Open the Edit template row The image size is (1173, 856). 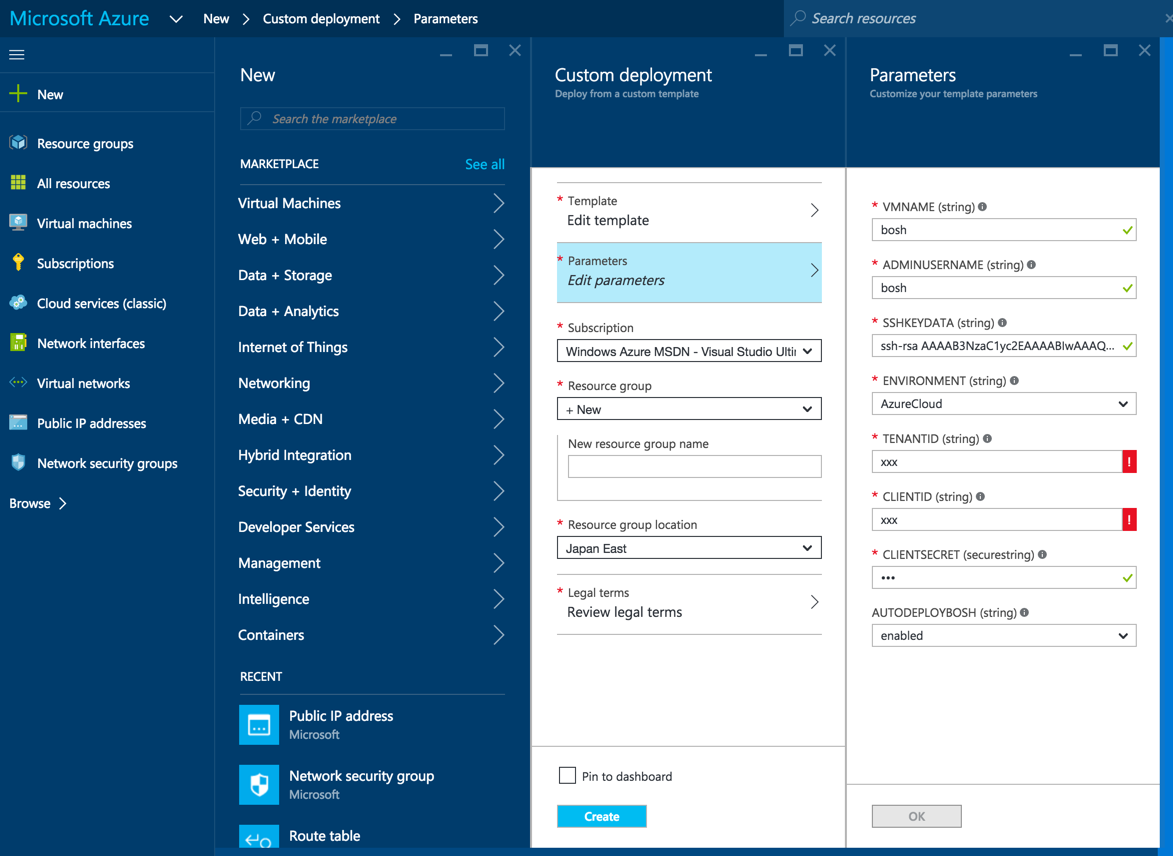pos(689,211)
